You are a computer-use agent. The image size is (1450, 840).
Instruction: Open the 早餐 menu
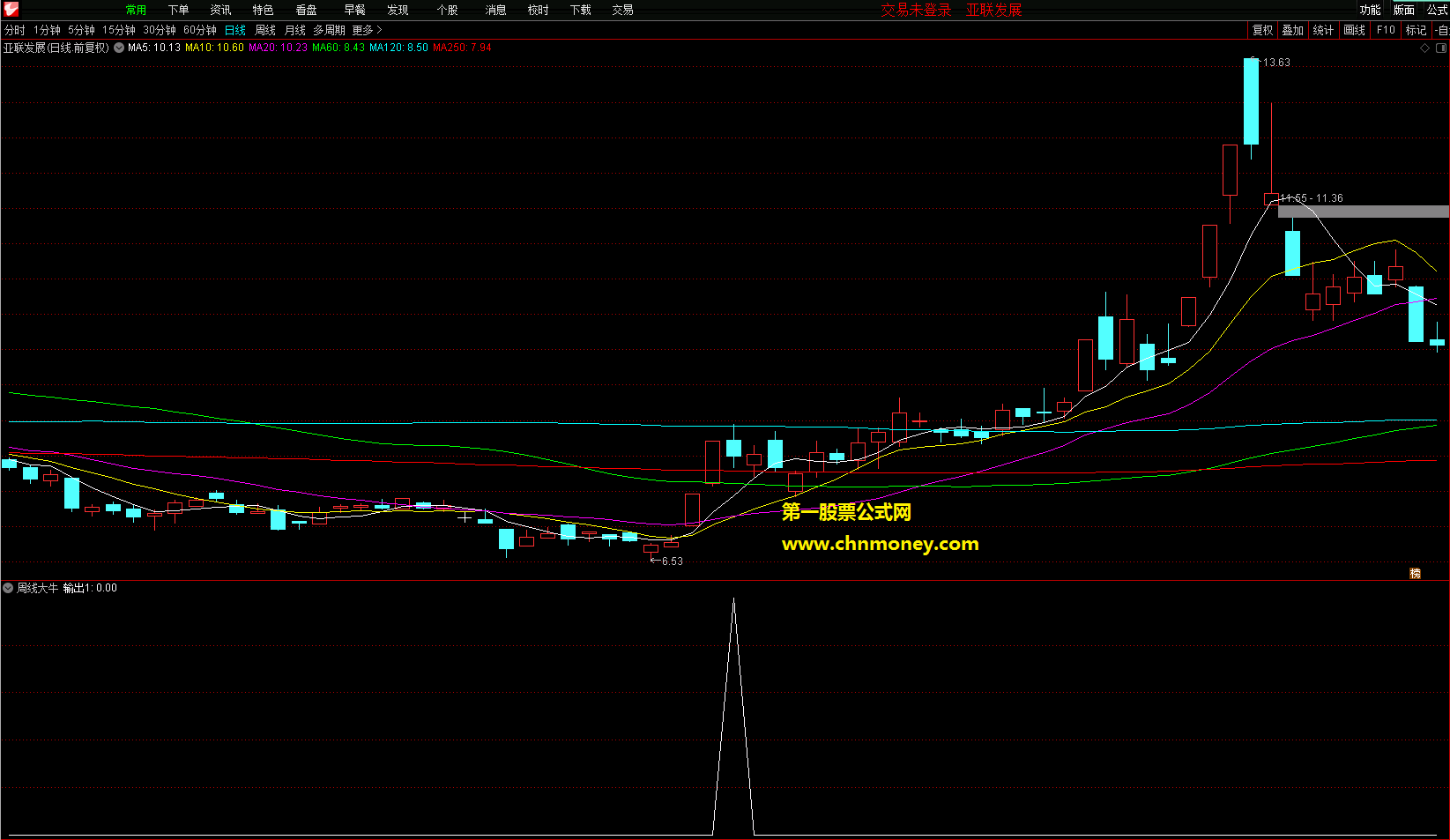tap(354, 10)
